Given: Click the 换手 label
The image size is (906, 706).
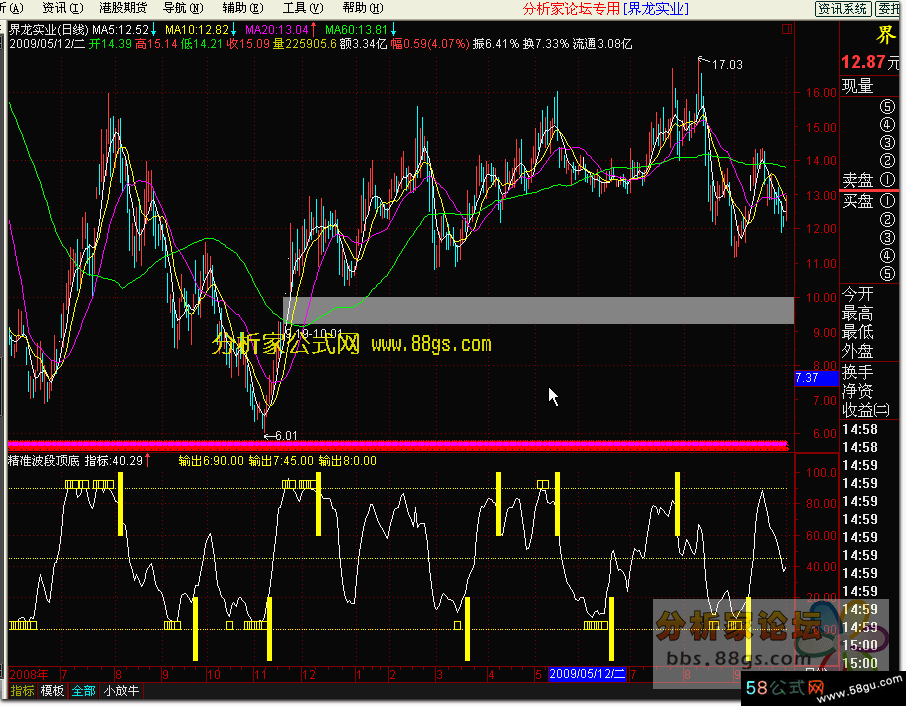Looking at the screenshot, I should [857, 371].
